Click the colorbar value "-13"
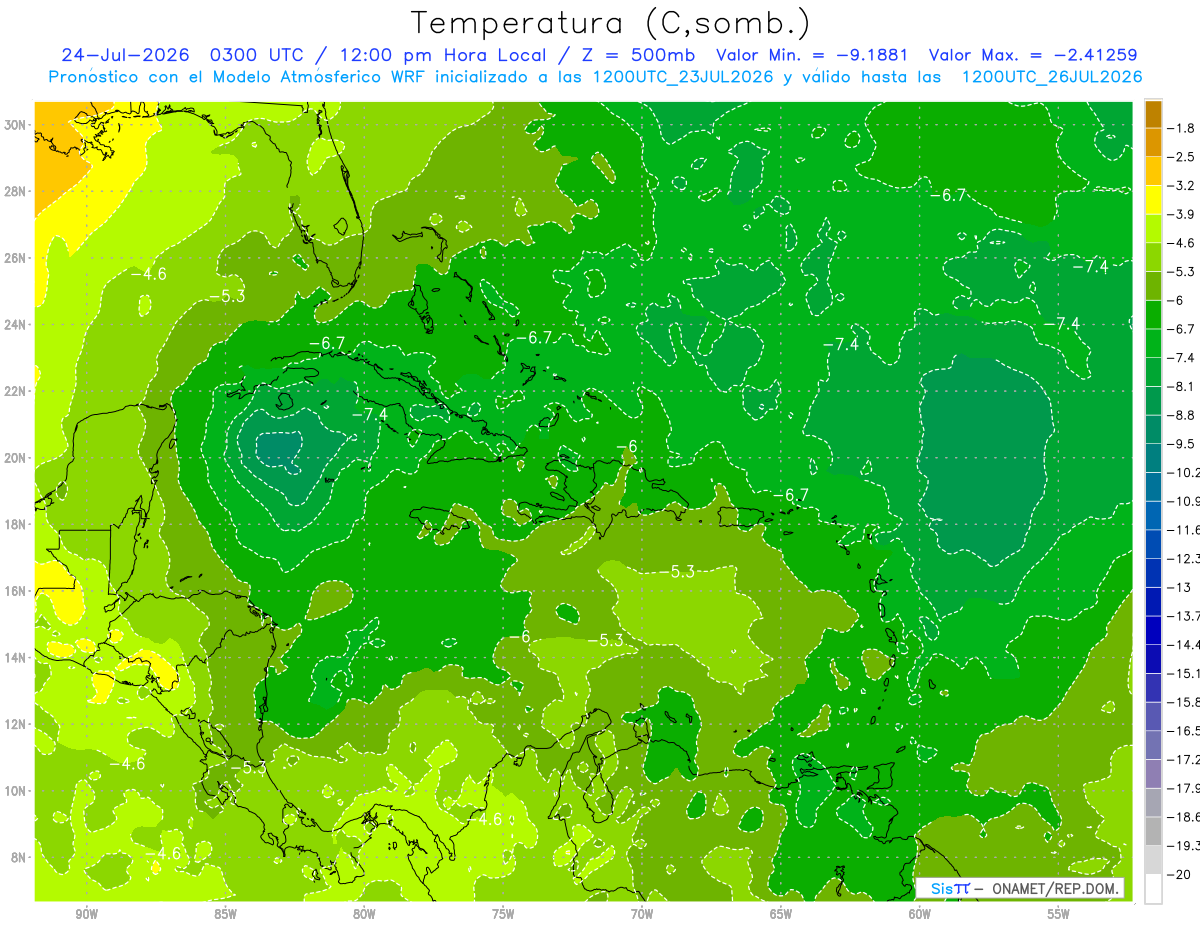Viewport: 1200px width, 927px height. [1178, 587]
